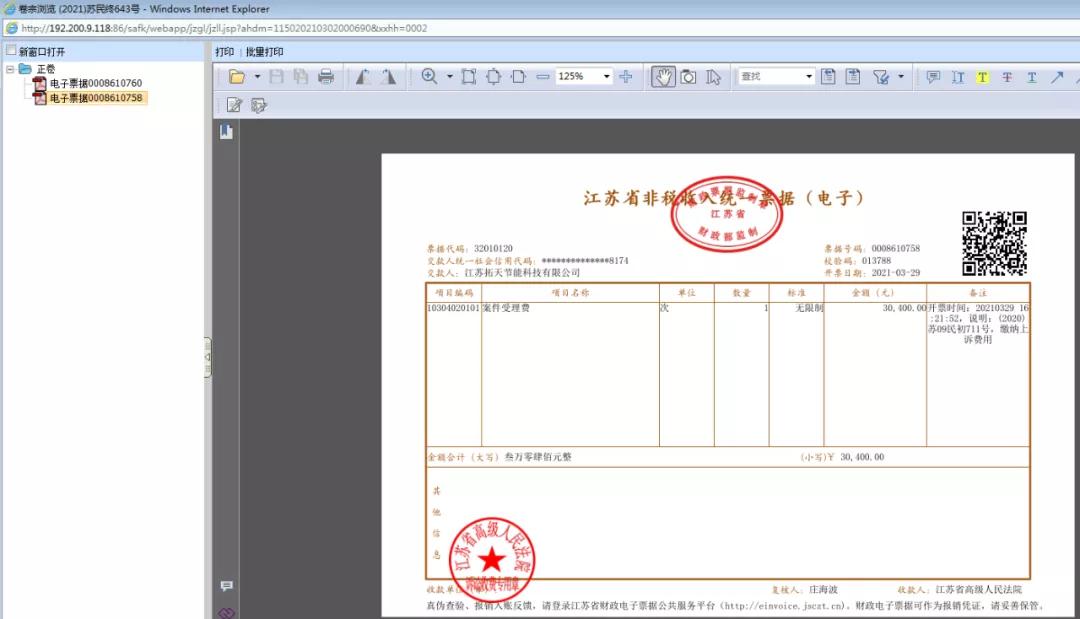1080x619 pixels.
Task: Select the Zoom magnifier tool
Action: pyautogui.click(x=430, y=77)
